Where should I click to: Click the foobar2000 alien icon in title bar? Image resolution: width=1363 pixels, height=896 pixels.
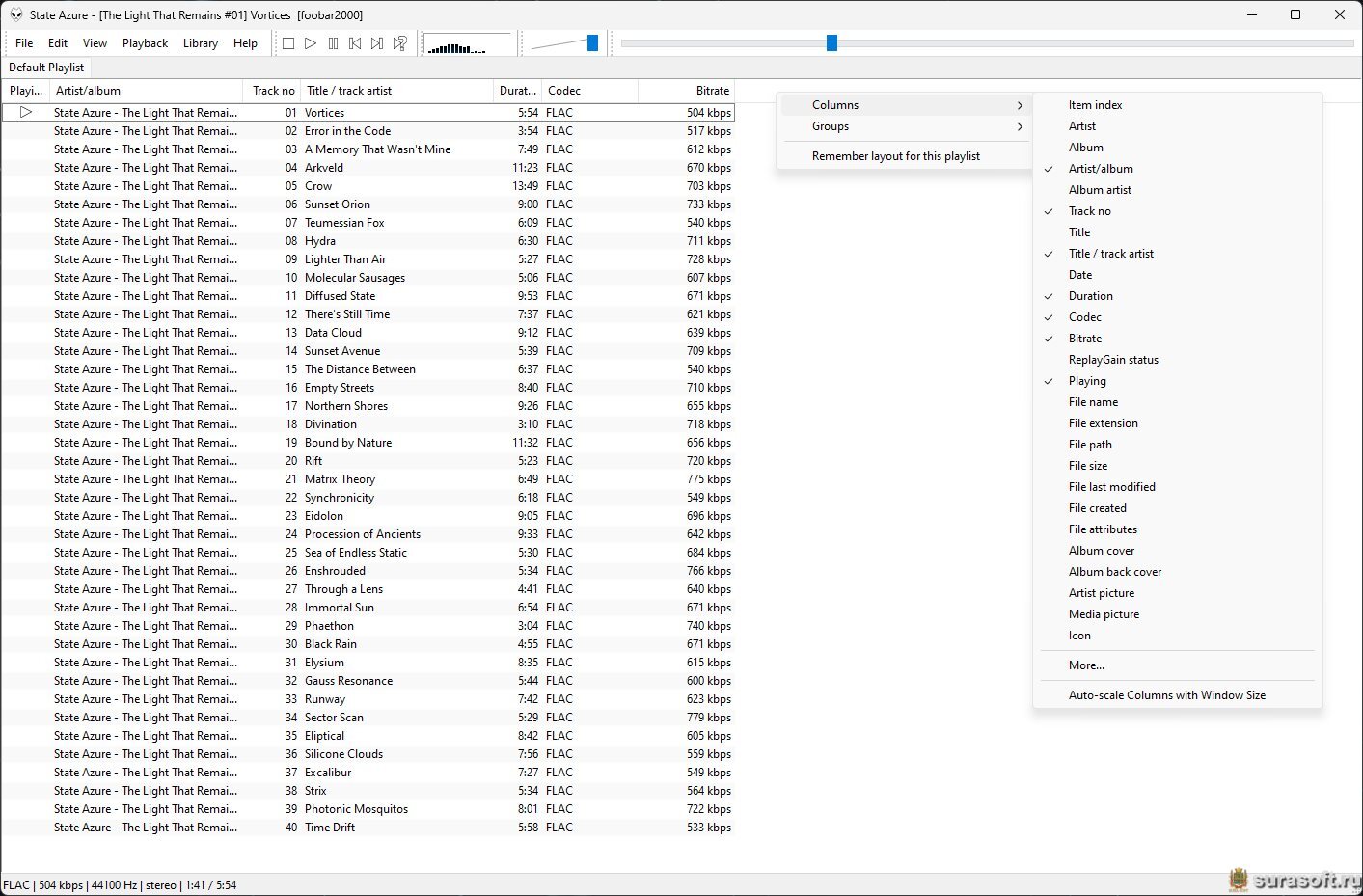pyautogui.click(x=15, y=14)
